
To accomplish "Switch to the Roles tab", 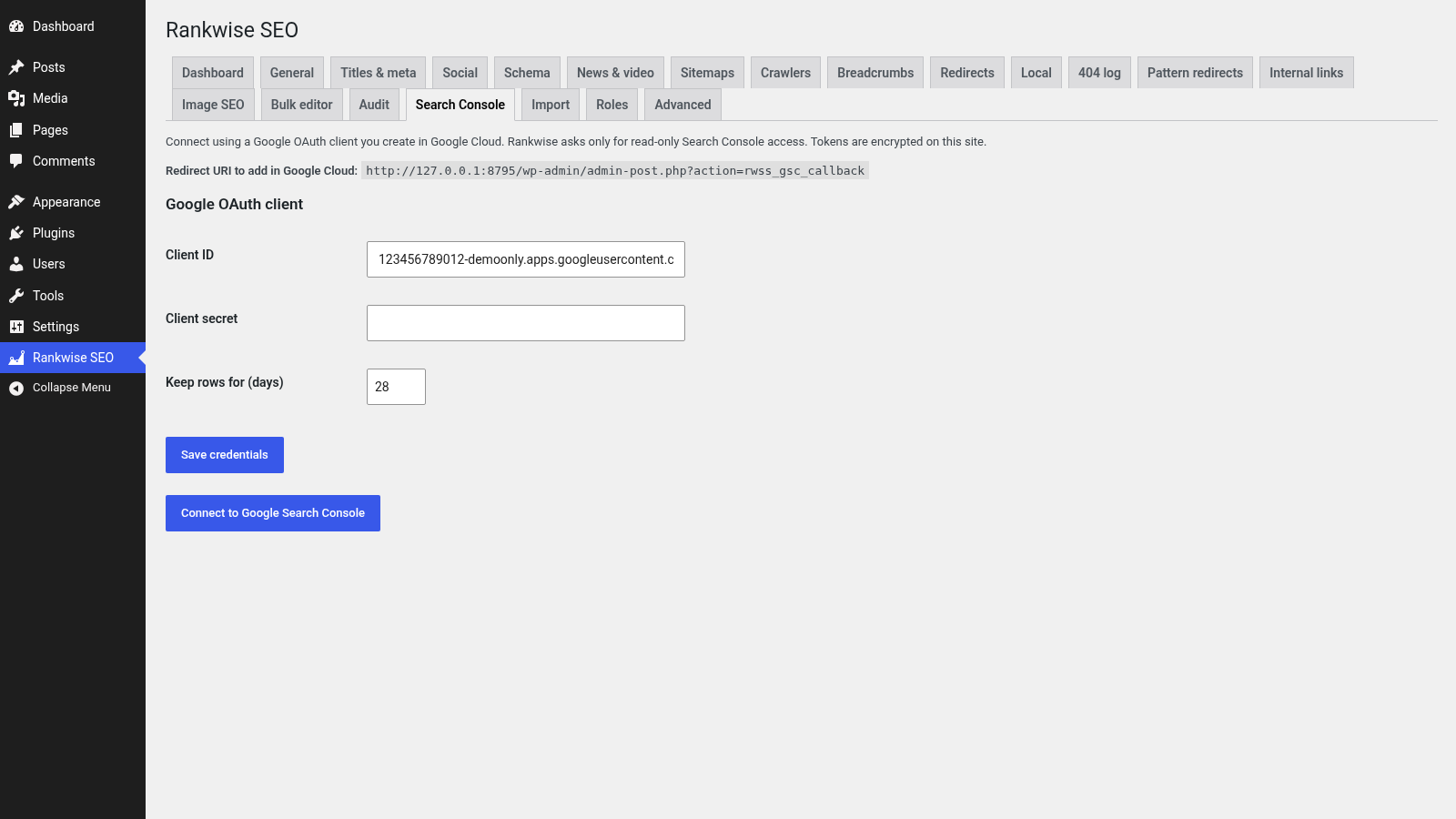I will pos(612,105).
